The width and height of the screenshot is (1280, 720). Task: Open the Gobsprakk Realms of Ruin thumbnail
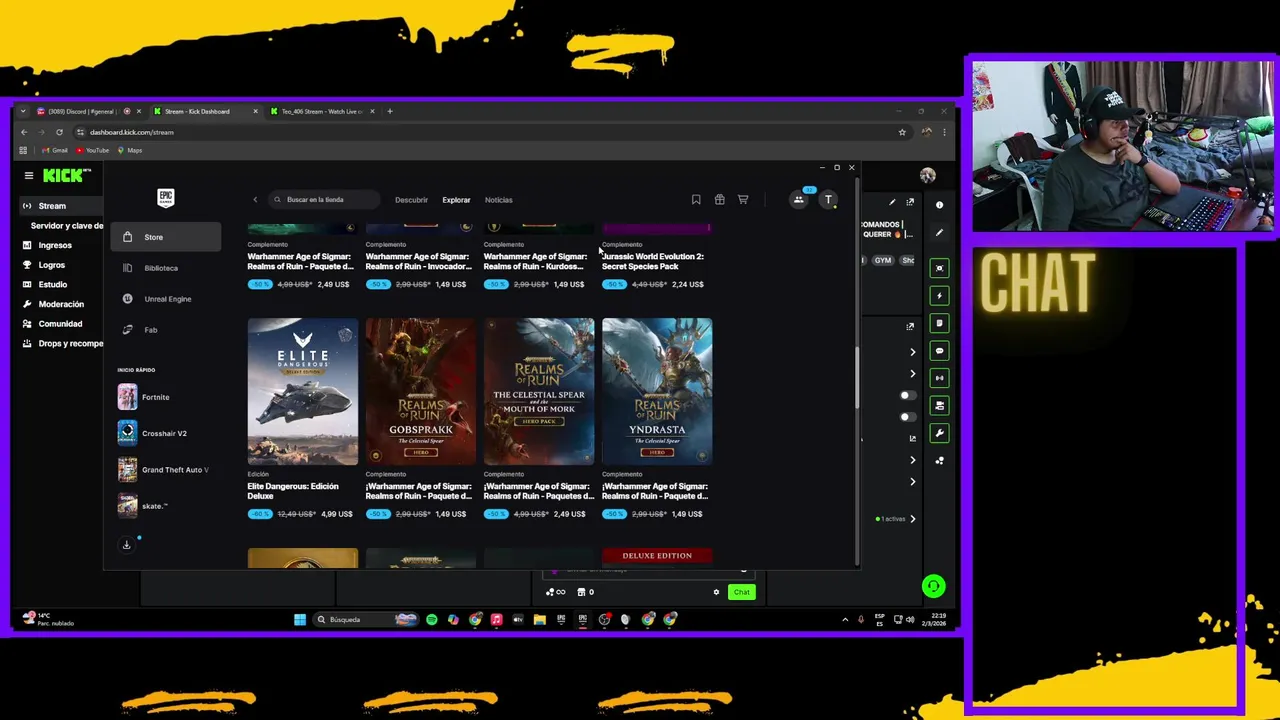click(421, 391)
